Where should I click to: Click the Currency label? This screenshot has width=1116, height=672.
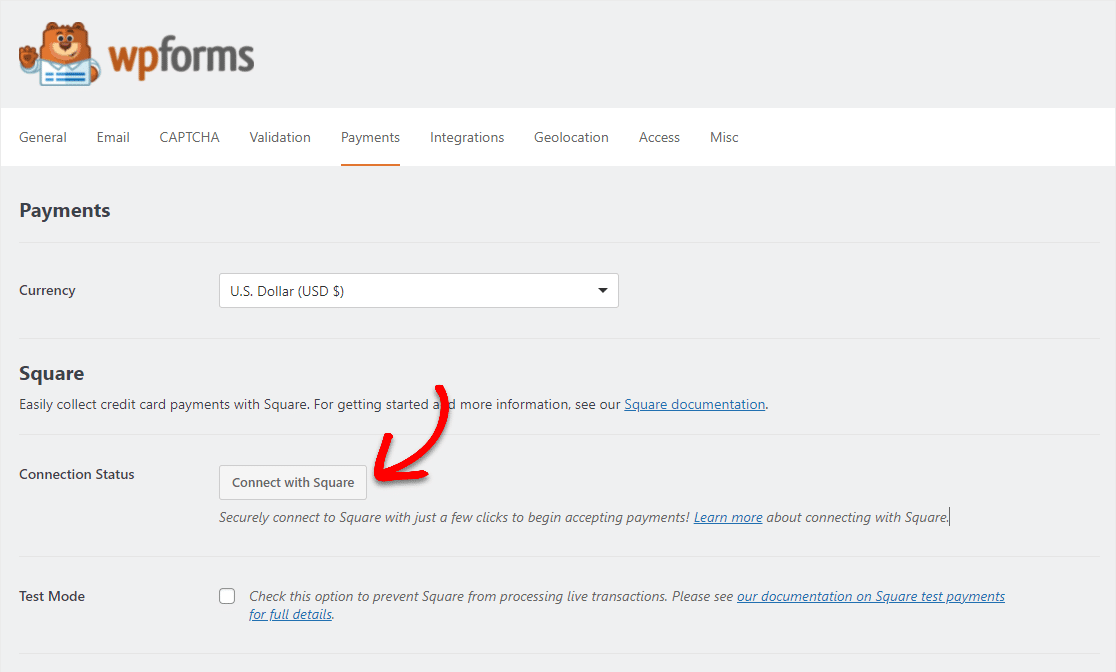tap(47, 290)
